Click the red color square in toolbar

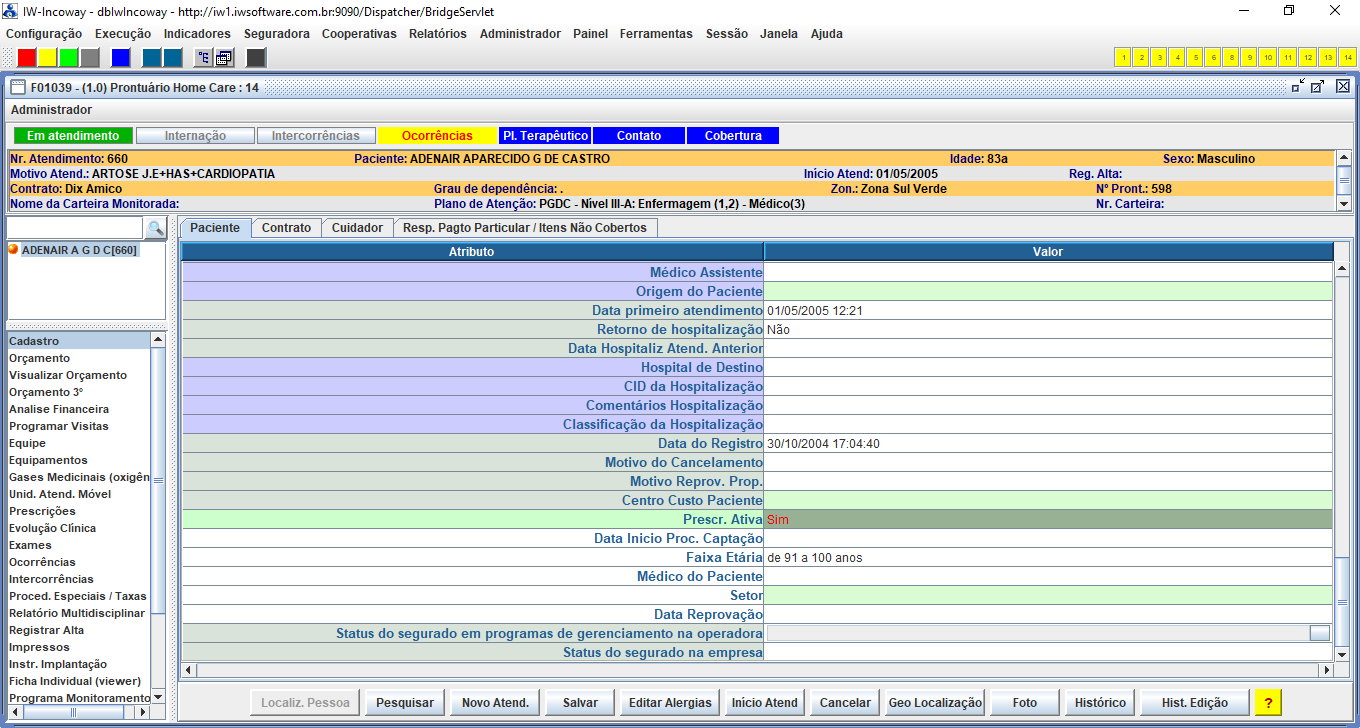pos(27,57)
